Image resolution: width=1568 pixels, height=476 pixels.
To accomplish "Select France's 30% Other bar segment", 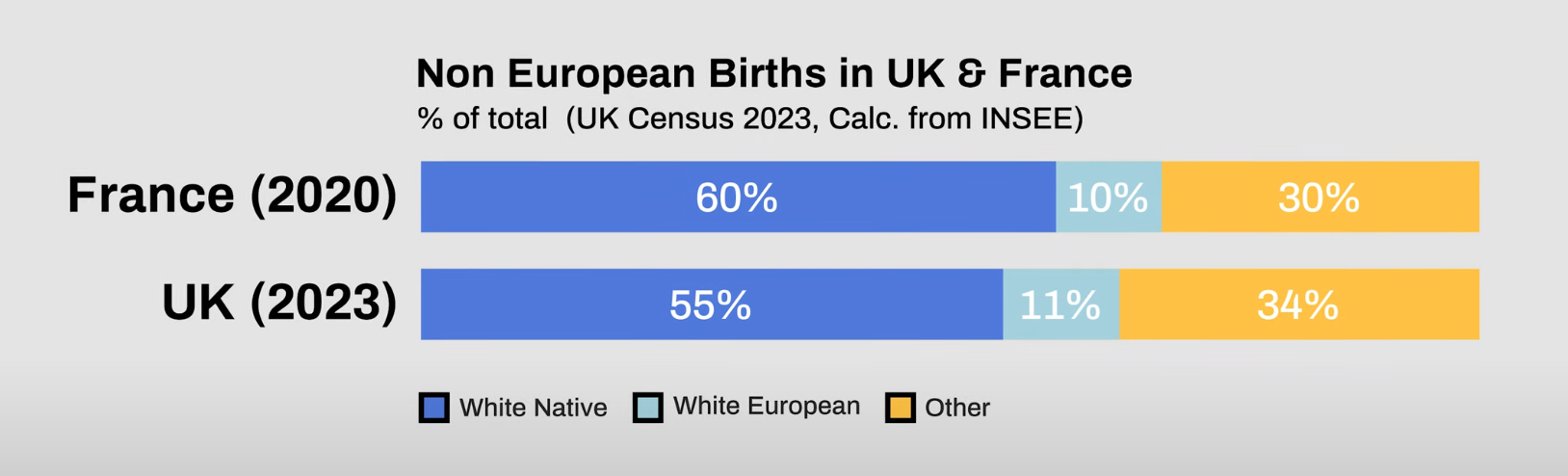I will click(1320, 197).
